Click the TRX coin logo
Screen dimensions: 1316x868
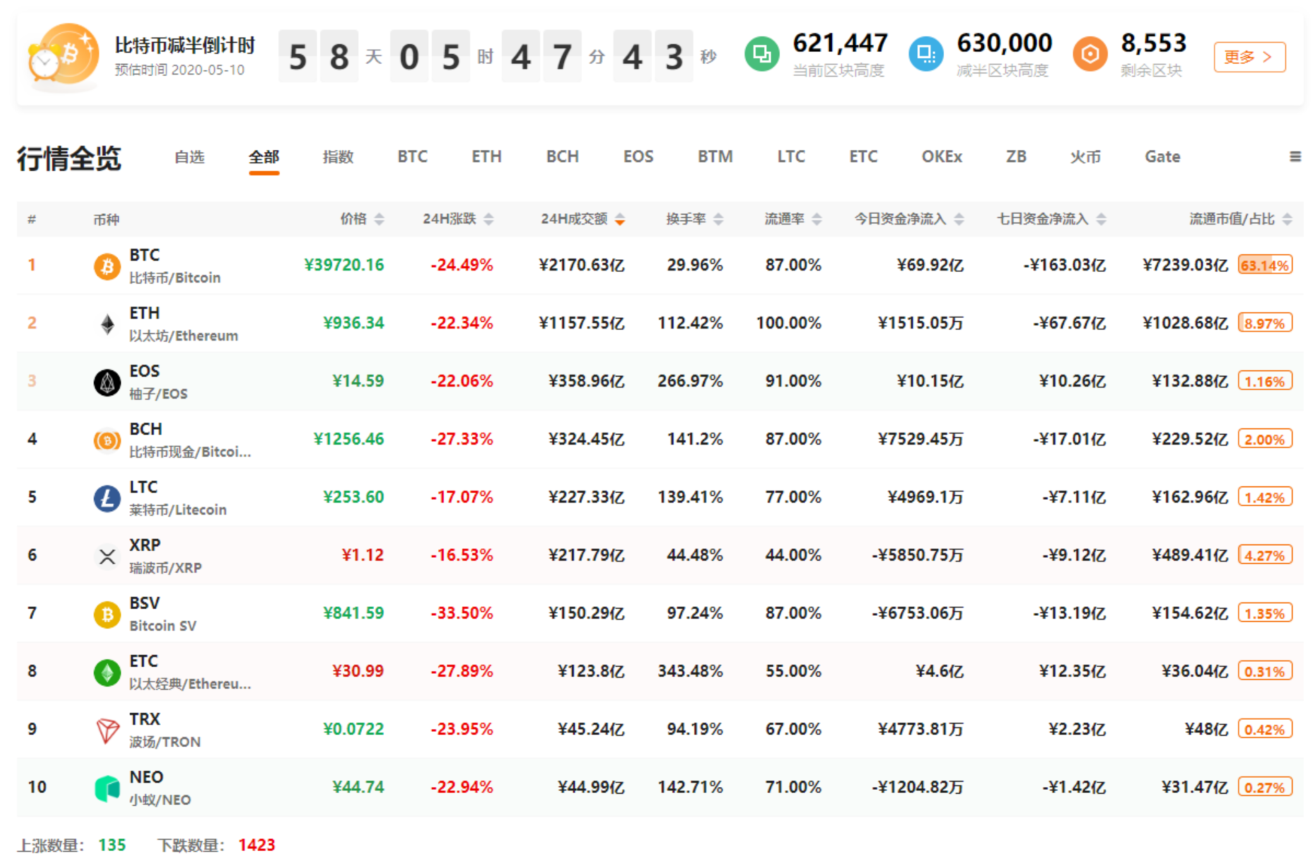[107, 730]
